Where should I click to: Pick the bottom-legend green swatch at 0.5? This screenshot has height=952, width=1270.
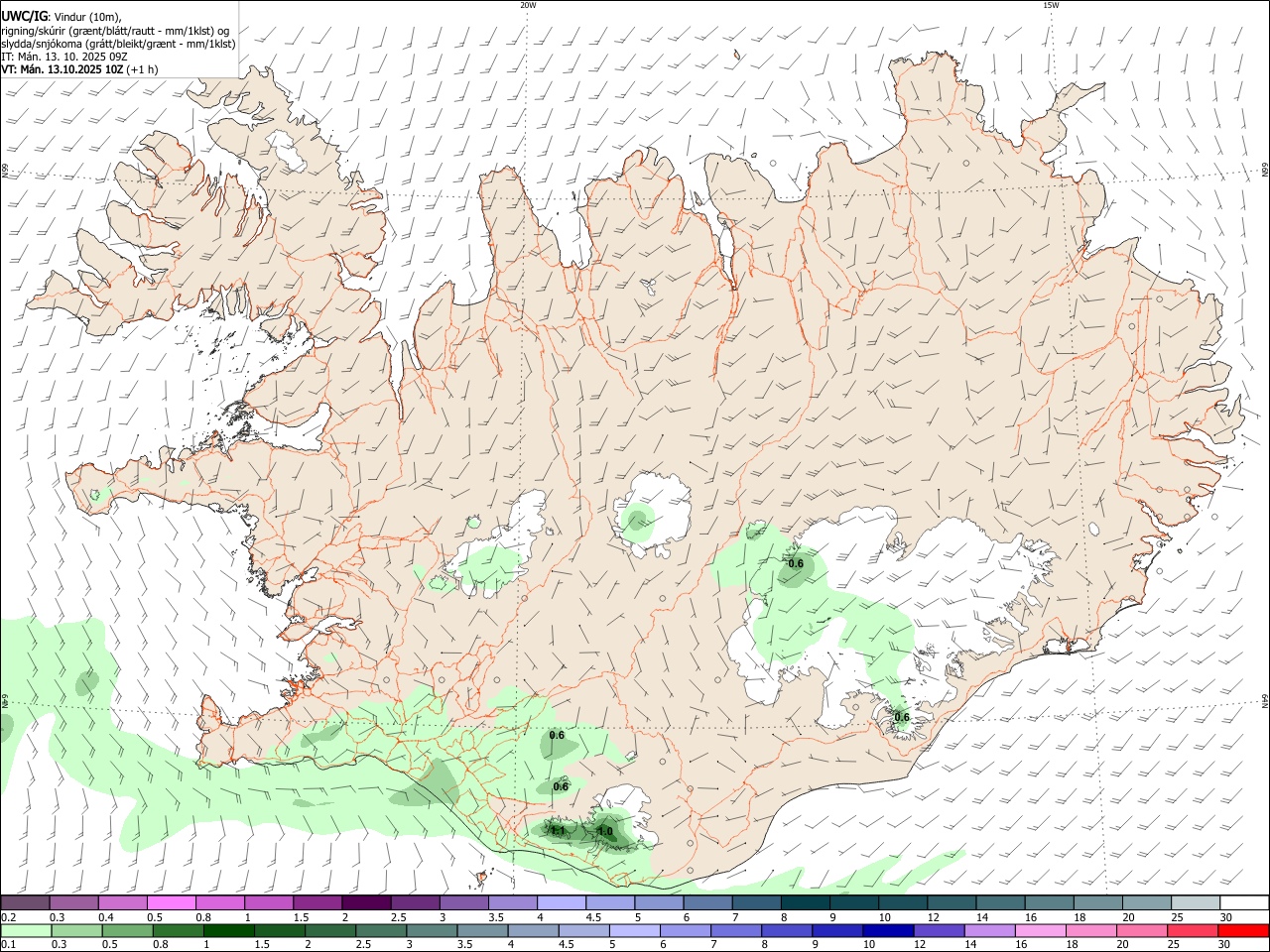pos(127,930)
